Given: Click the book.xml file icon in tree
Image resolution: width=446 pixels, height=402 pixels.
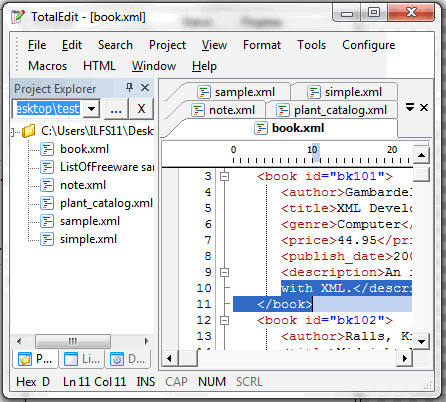Looking at the screenshot, I should 47,149.
